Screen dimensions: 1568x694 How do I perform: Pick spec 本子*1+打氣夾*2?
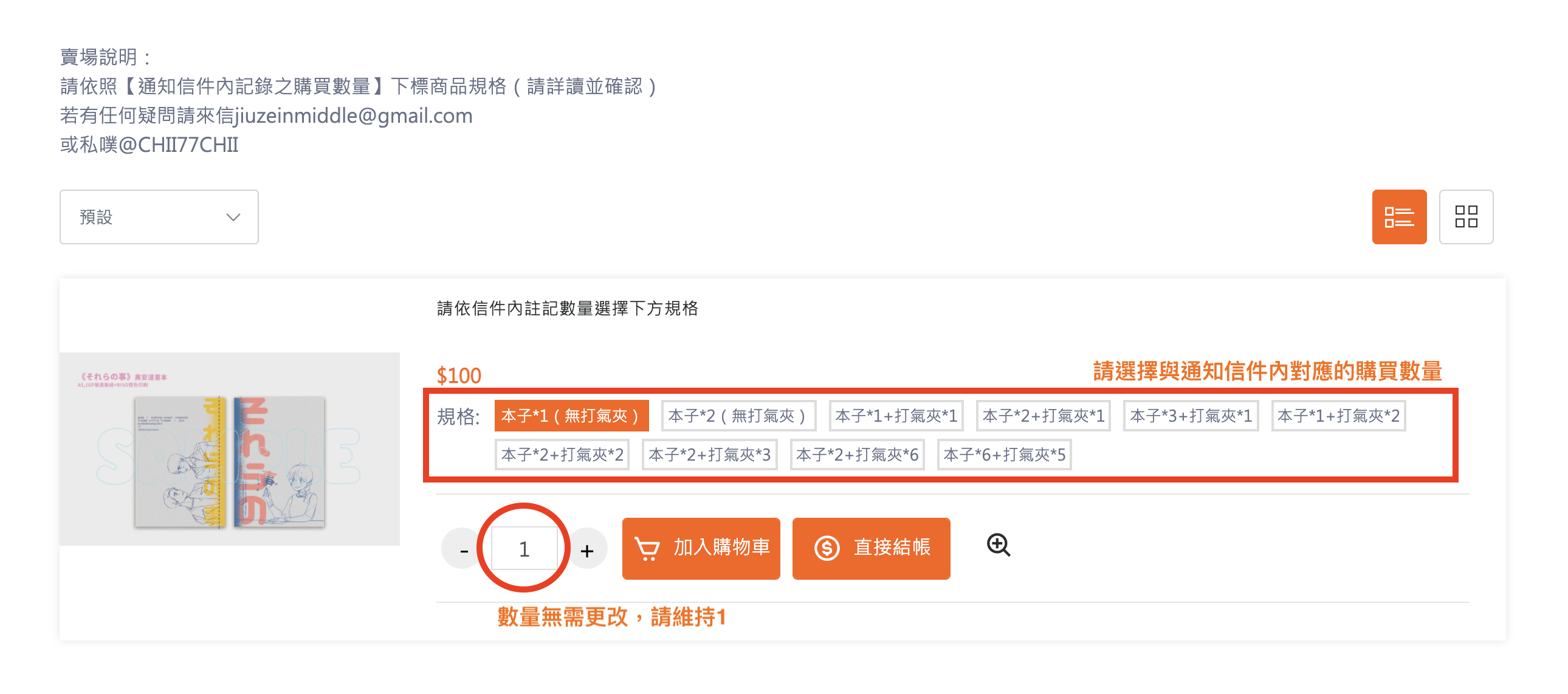click(x=1338, y=416)
